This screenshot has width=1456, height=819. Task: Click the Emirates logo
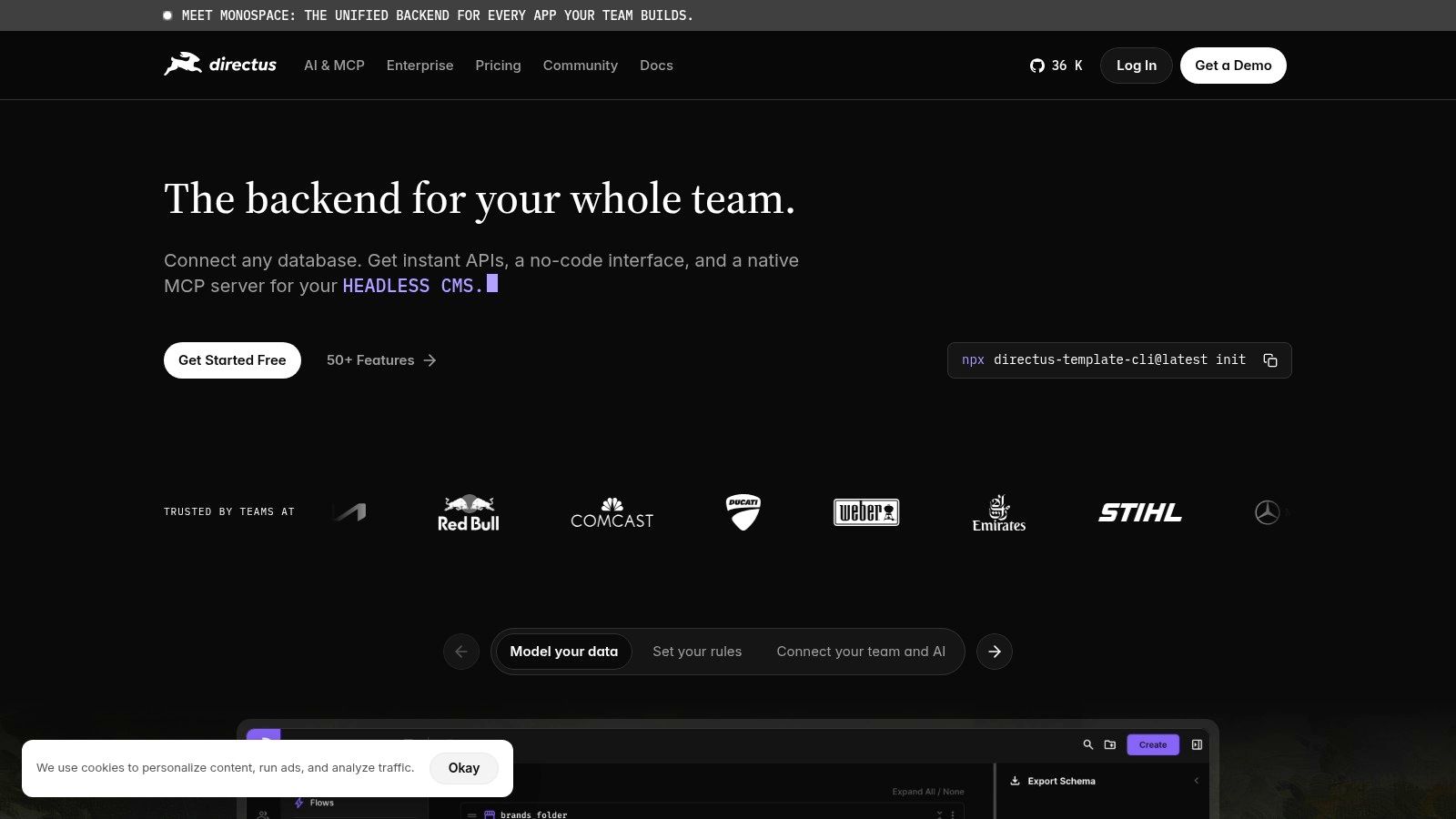click(998, 513)
